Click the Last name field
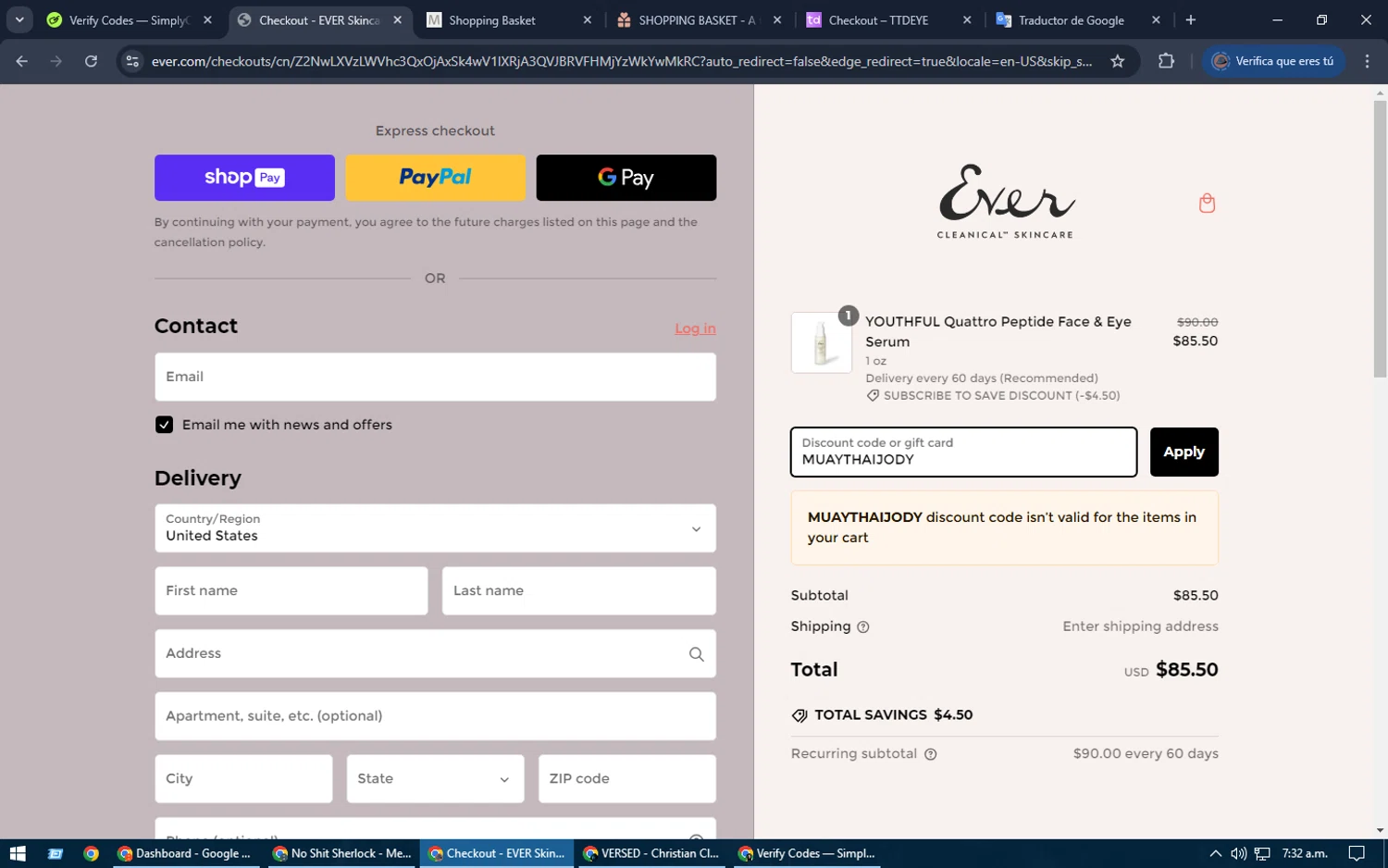Screen dimensions: 1388x868 (578, 590)
